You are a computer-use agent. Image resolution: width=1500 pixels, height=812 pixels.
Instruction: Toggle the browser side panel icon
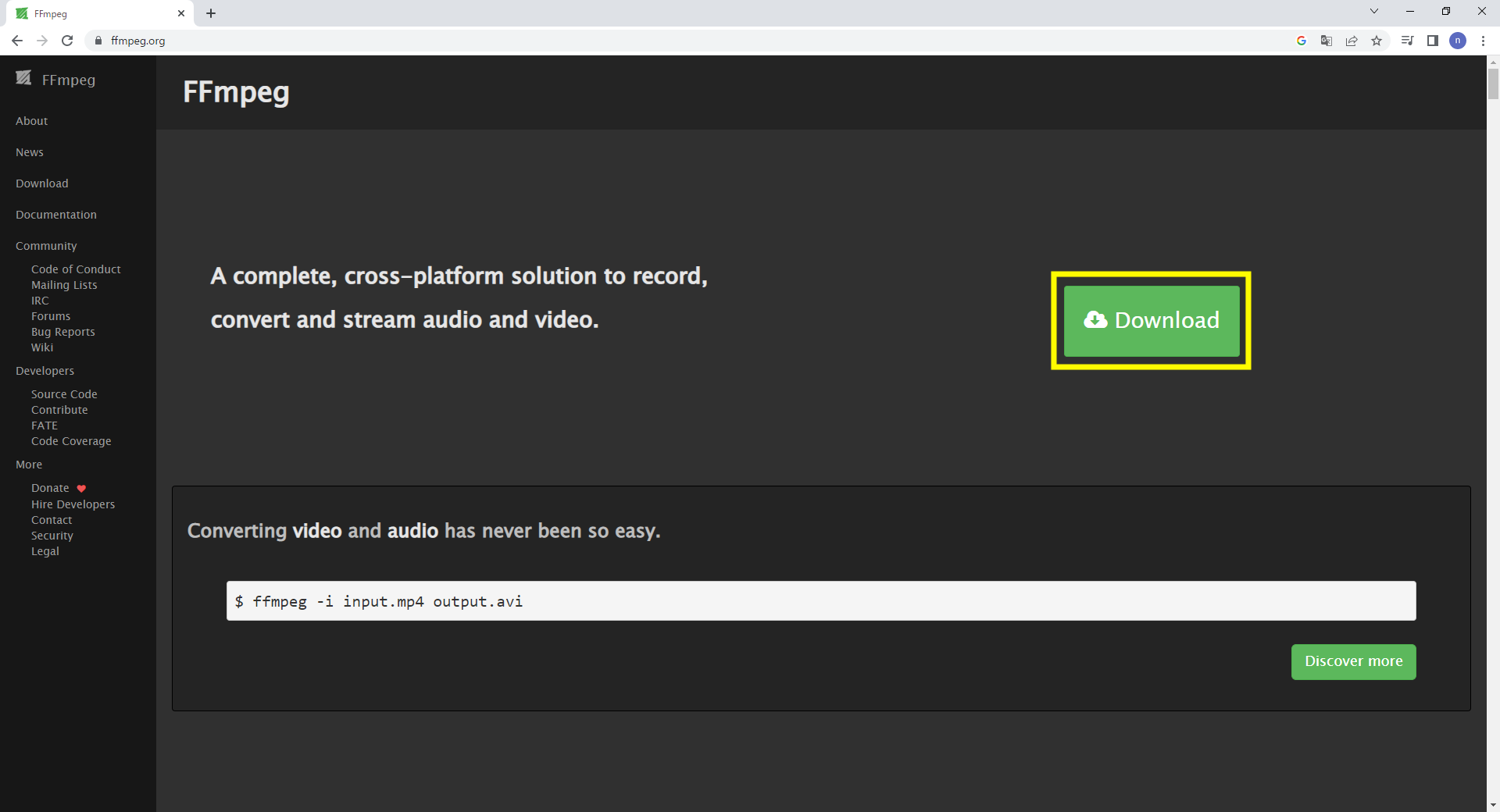coord(1433,41)
